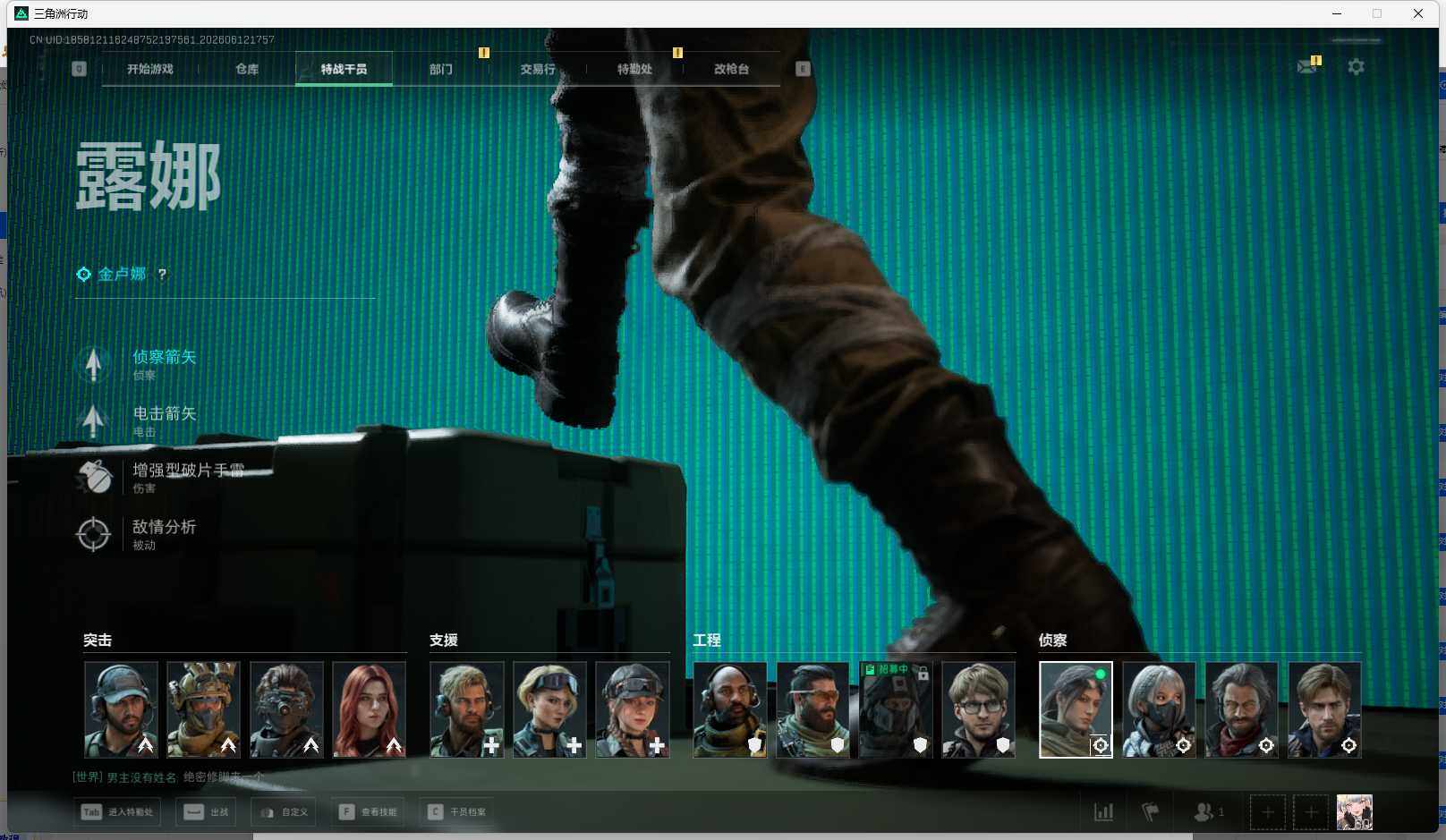
Task: Select the 电击箭矢 skill icon
Action: click(x=93, y=420)
